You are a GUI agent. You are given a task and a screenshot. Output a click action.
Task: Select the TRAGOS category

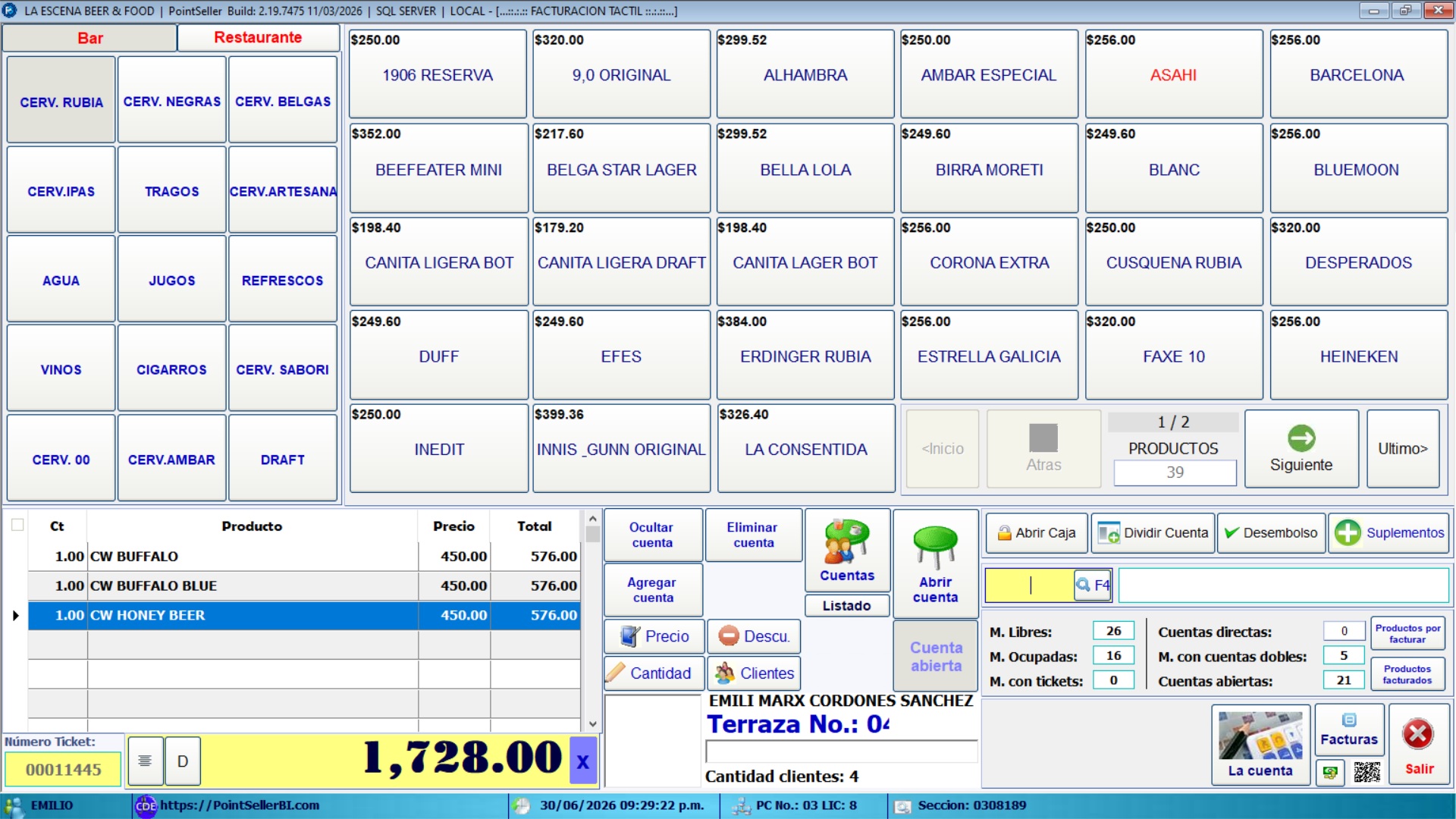[x=172, y=191]
